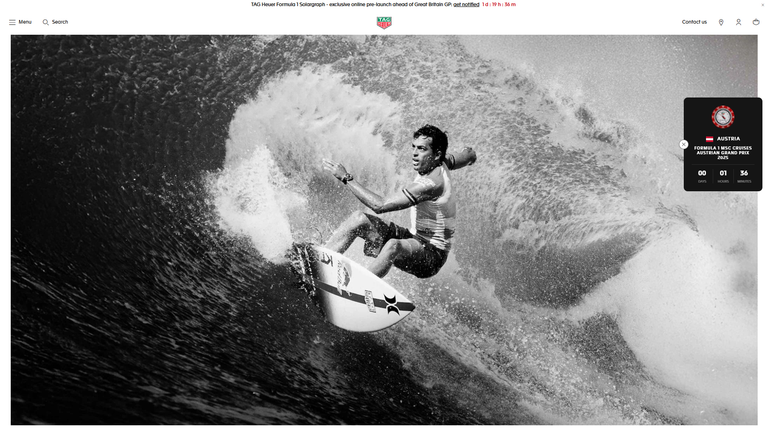This screenshot has height=431, width=768.
Task: Open the shopping bag icon
Action: pos(756,22)
